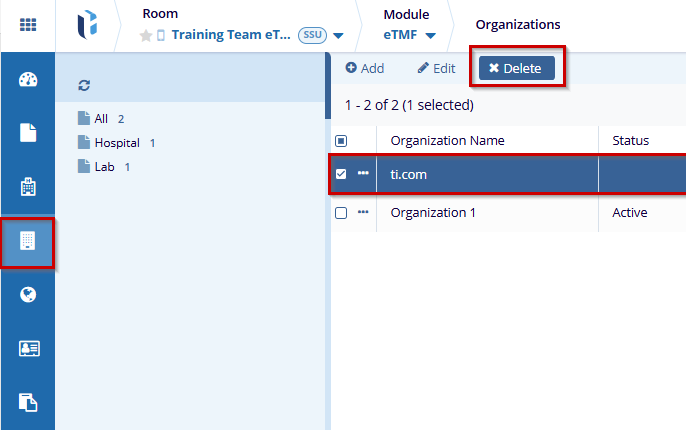Open the documents page icon in sidebar
This screenshot has height=430, width=686.
28,132
